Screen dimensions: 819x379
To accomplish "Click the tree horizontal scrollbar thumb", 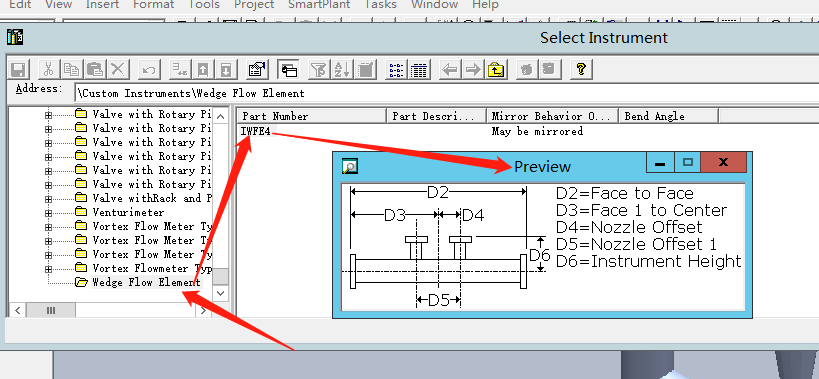I will (x=51, y=310).
